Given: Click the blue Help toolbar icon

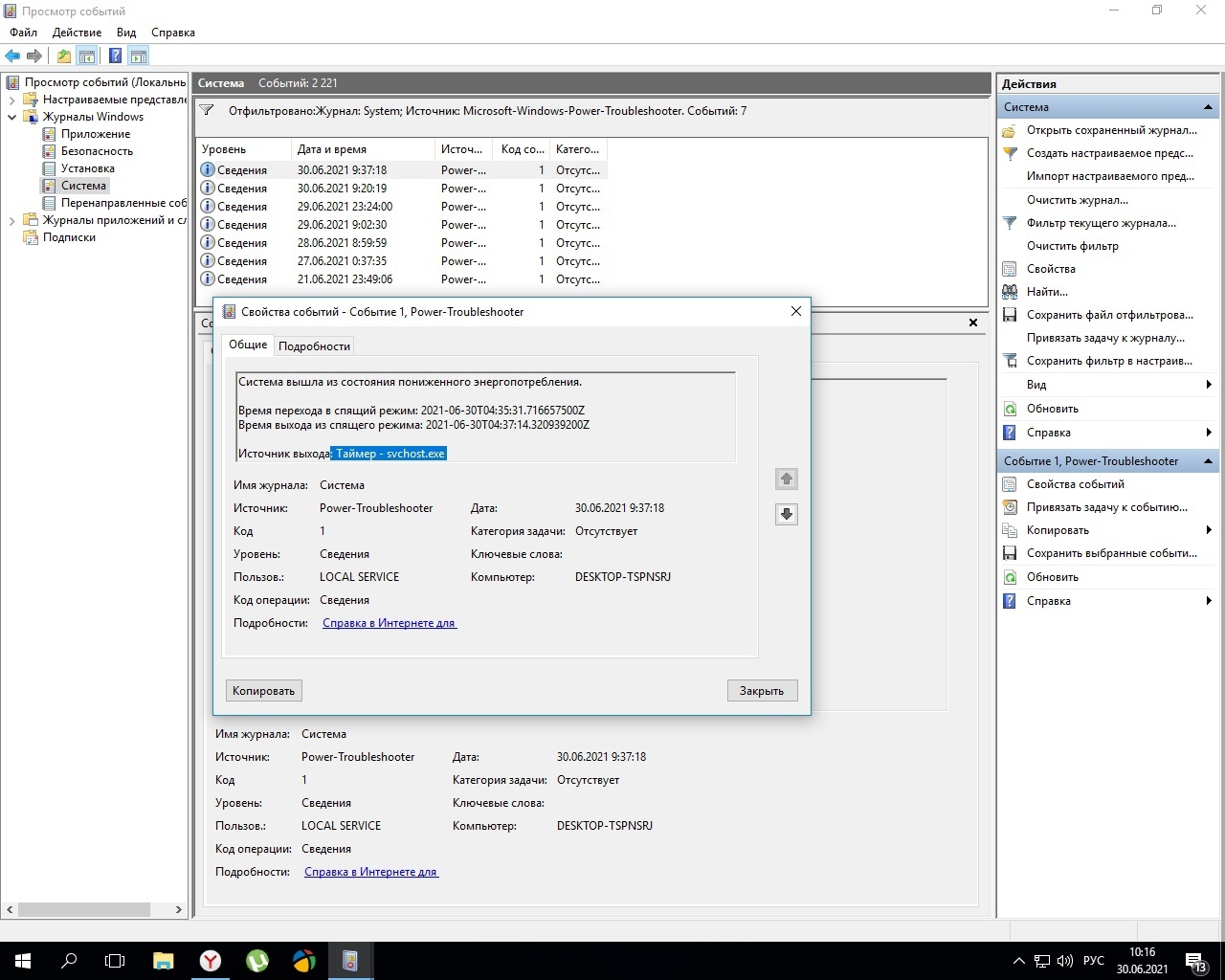Looking at the screenshot, I should point(115,56).
